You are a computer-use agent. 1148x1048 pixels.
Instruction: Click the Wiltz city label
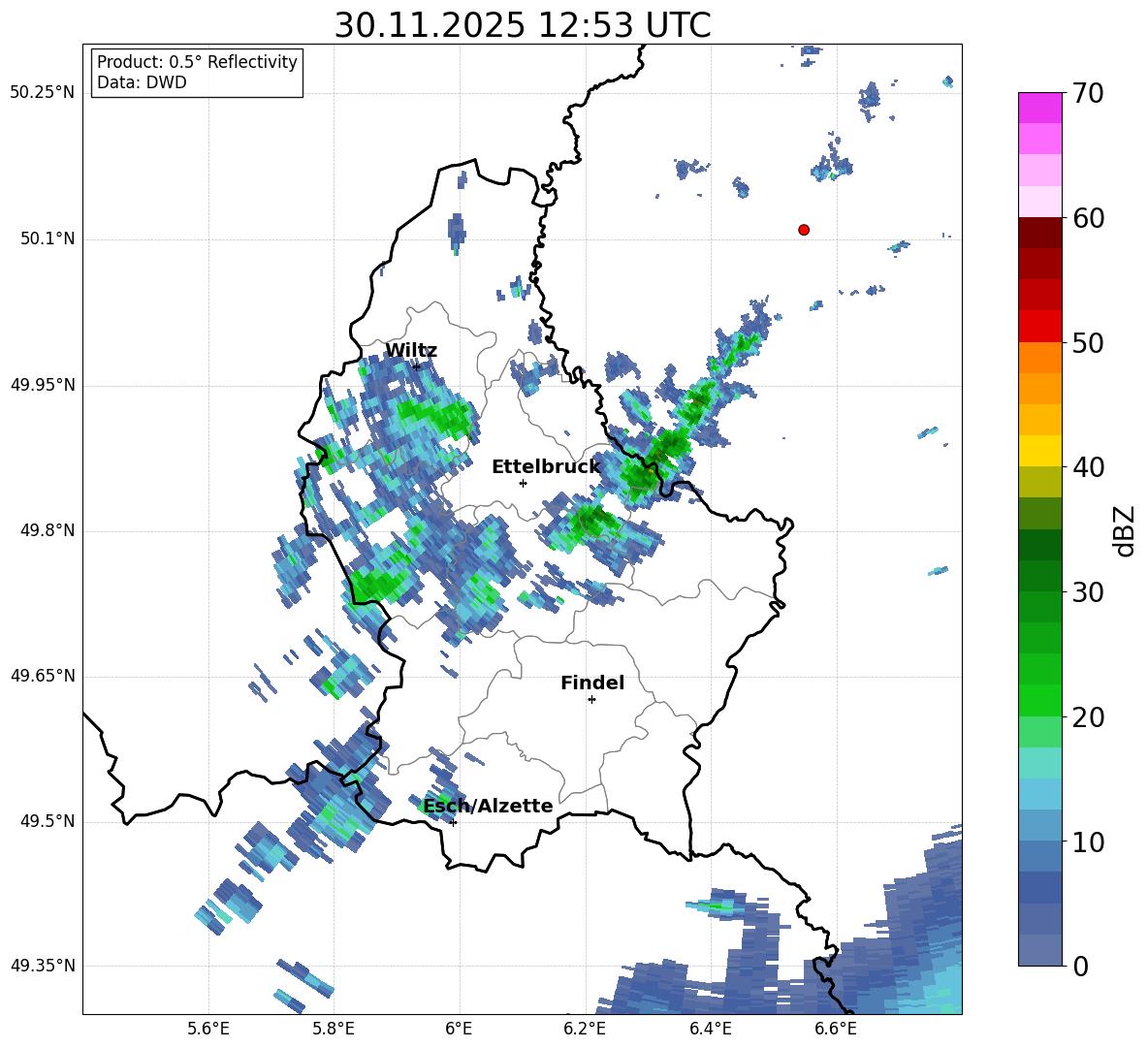point(411,351)
